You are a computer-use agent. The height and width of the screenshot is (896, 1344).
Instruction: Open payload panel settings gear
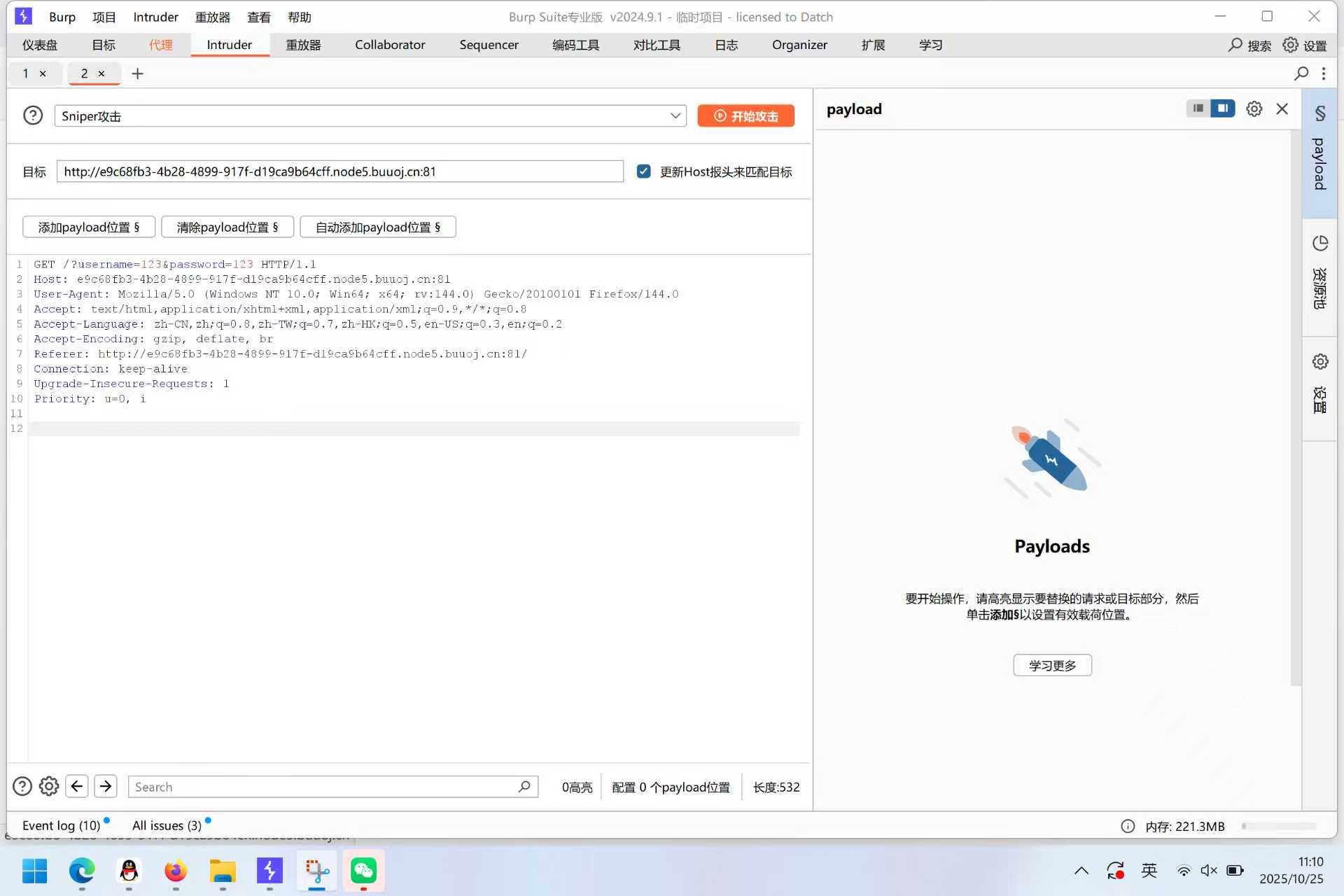1254,108
